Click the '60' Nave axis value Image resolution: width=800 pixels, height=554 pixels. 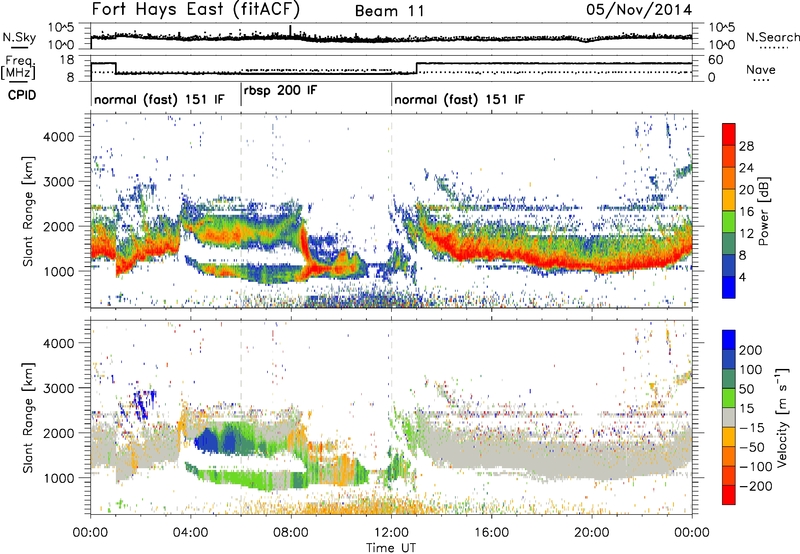(716, 60)
